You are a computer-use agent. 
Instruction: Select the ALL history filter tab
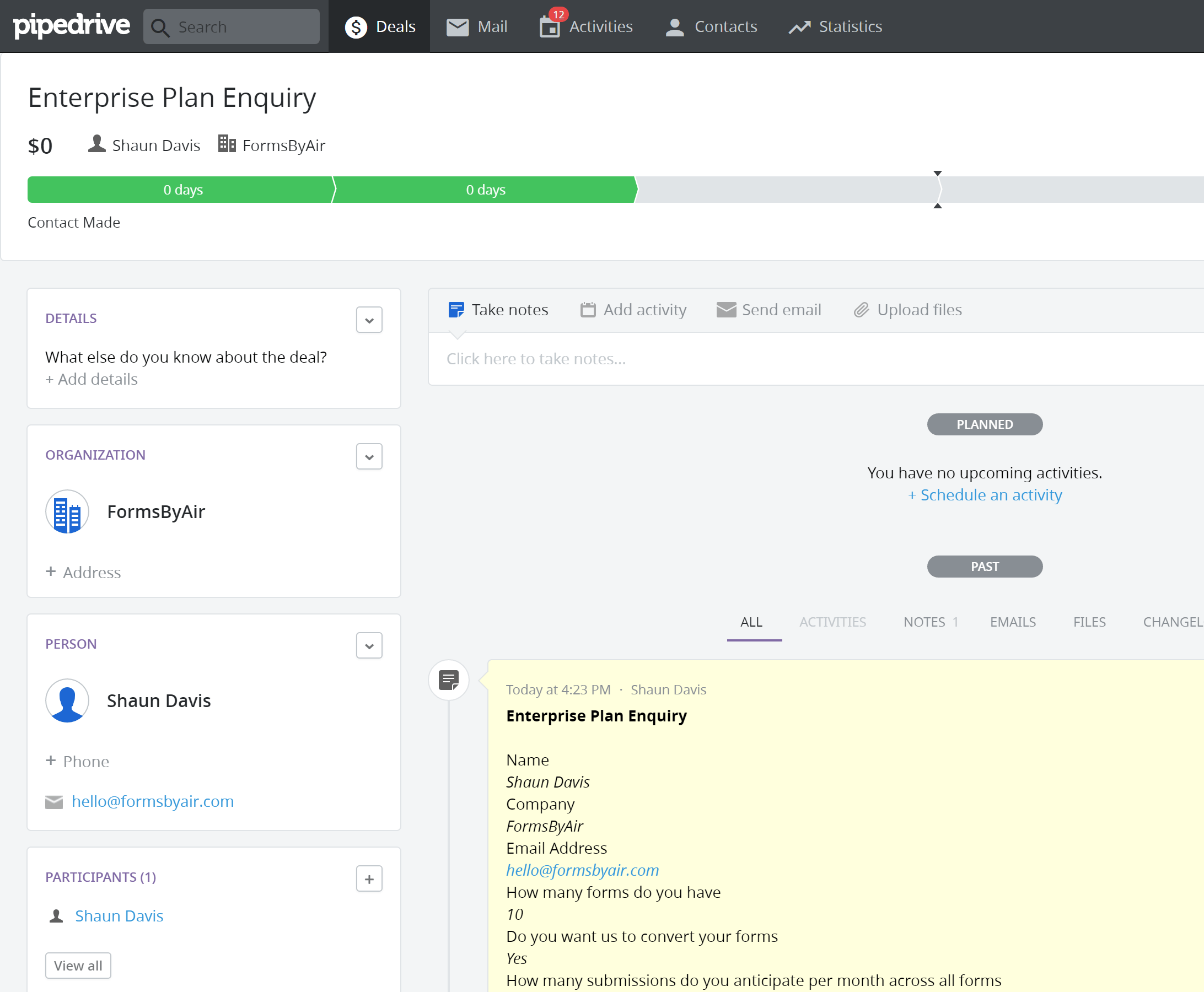coord(751,622)
